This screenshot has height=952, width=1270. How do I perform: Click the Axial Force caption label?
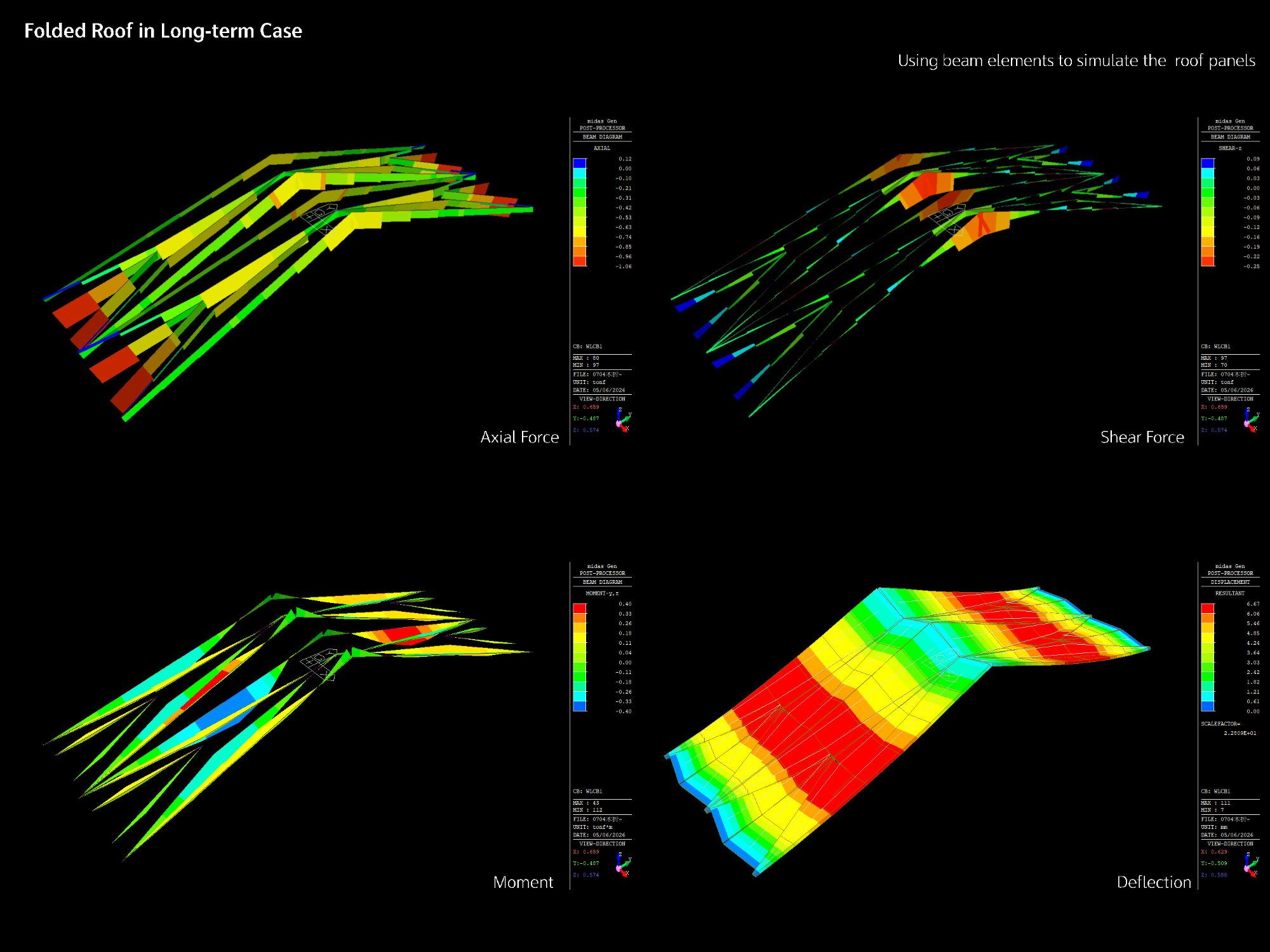click(x=519, y=437)
